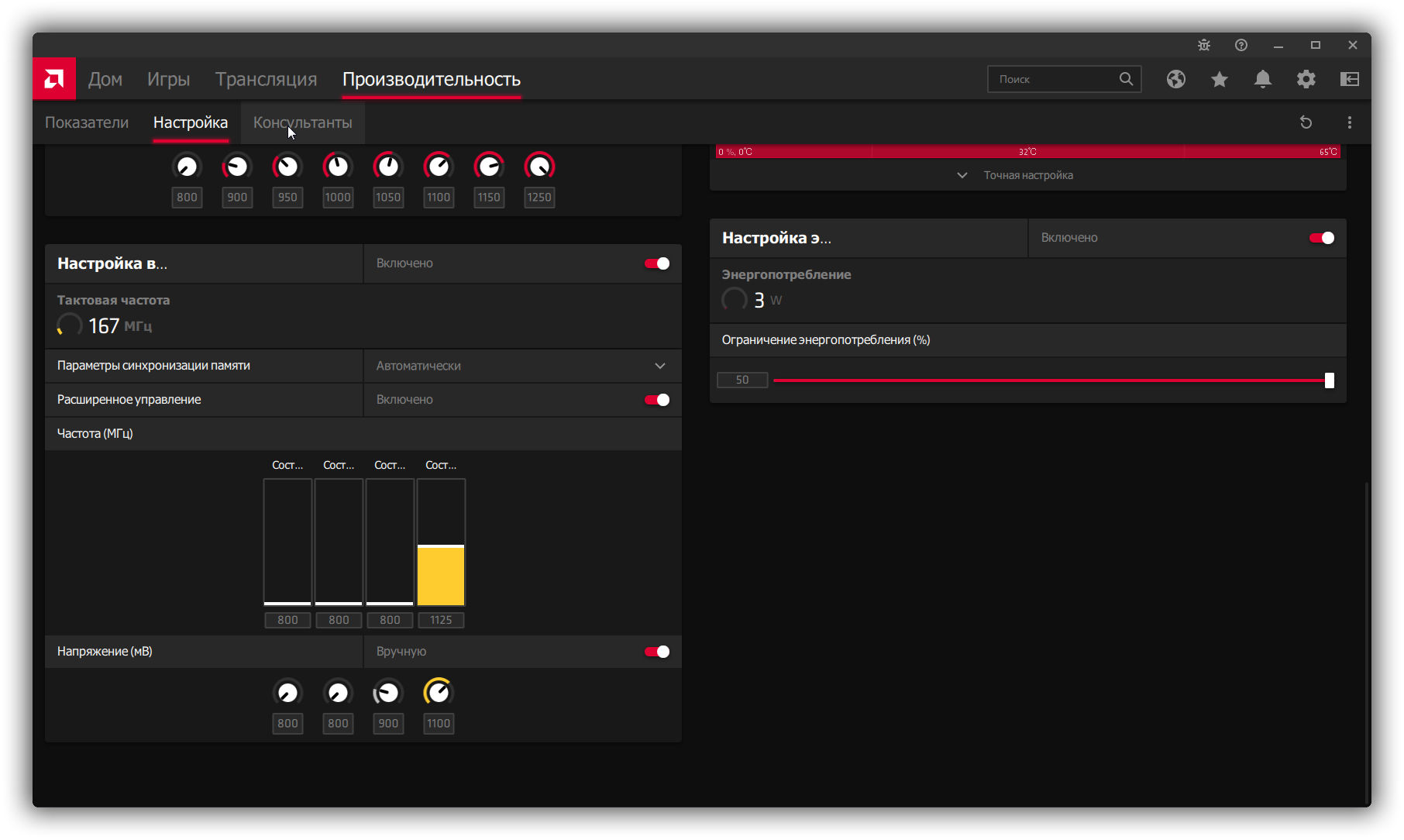This screenshot has height=840, width=1404.
Task: Open the help question mark icon
Action: click(x=1241, y=45)
